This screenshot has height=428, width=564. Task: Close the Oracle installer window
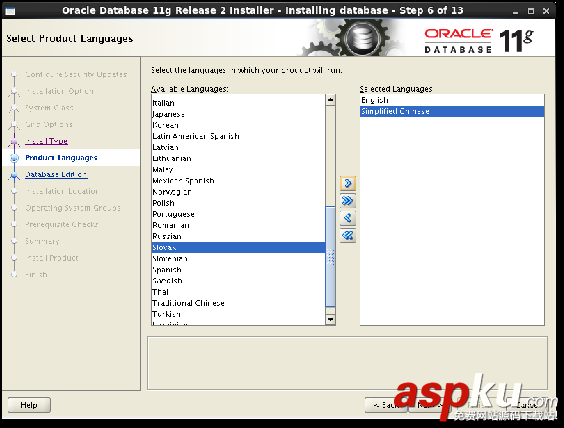tap(546, 11)
